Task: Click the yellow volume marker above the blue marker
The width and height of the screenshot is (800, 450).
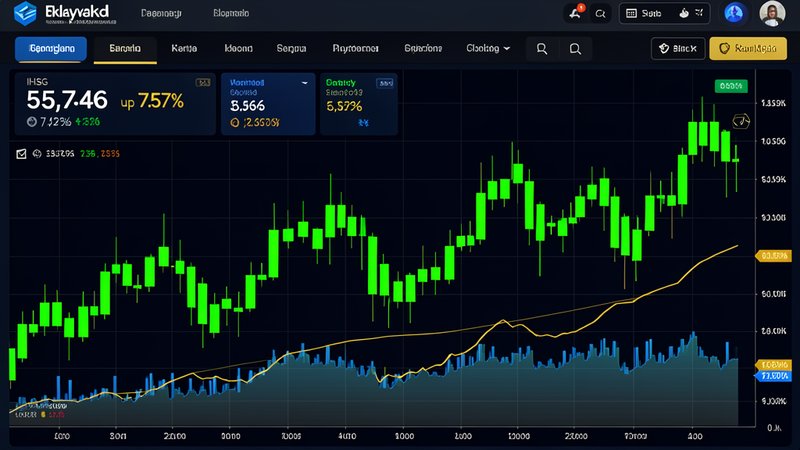Action: click(773, 365)
